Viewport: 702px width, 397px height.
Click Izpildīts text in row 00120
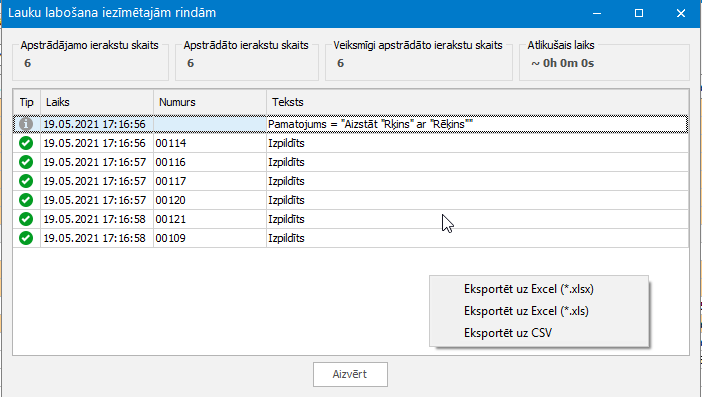[x=286, y=200]
